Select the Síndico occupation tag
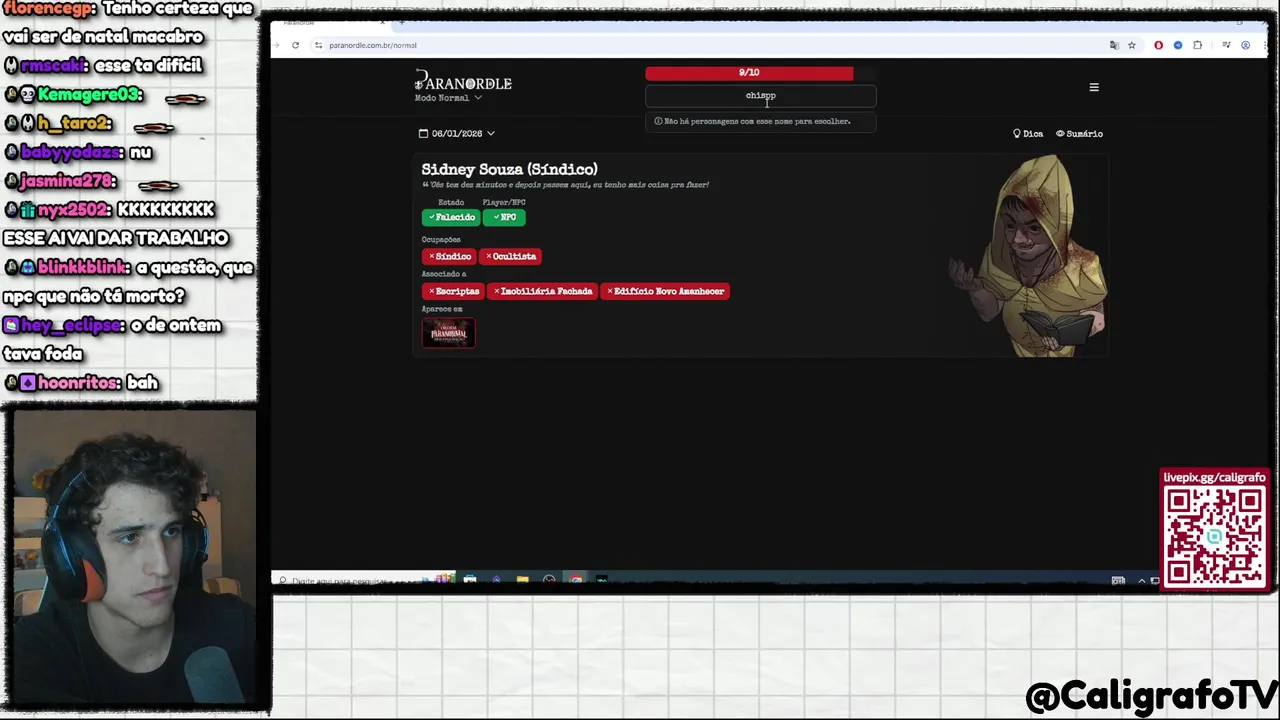The width and height of the screenshot is (1280, 720). (449, 256)
